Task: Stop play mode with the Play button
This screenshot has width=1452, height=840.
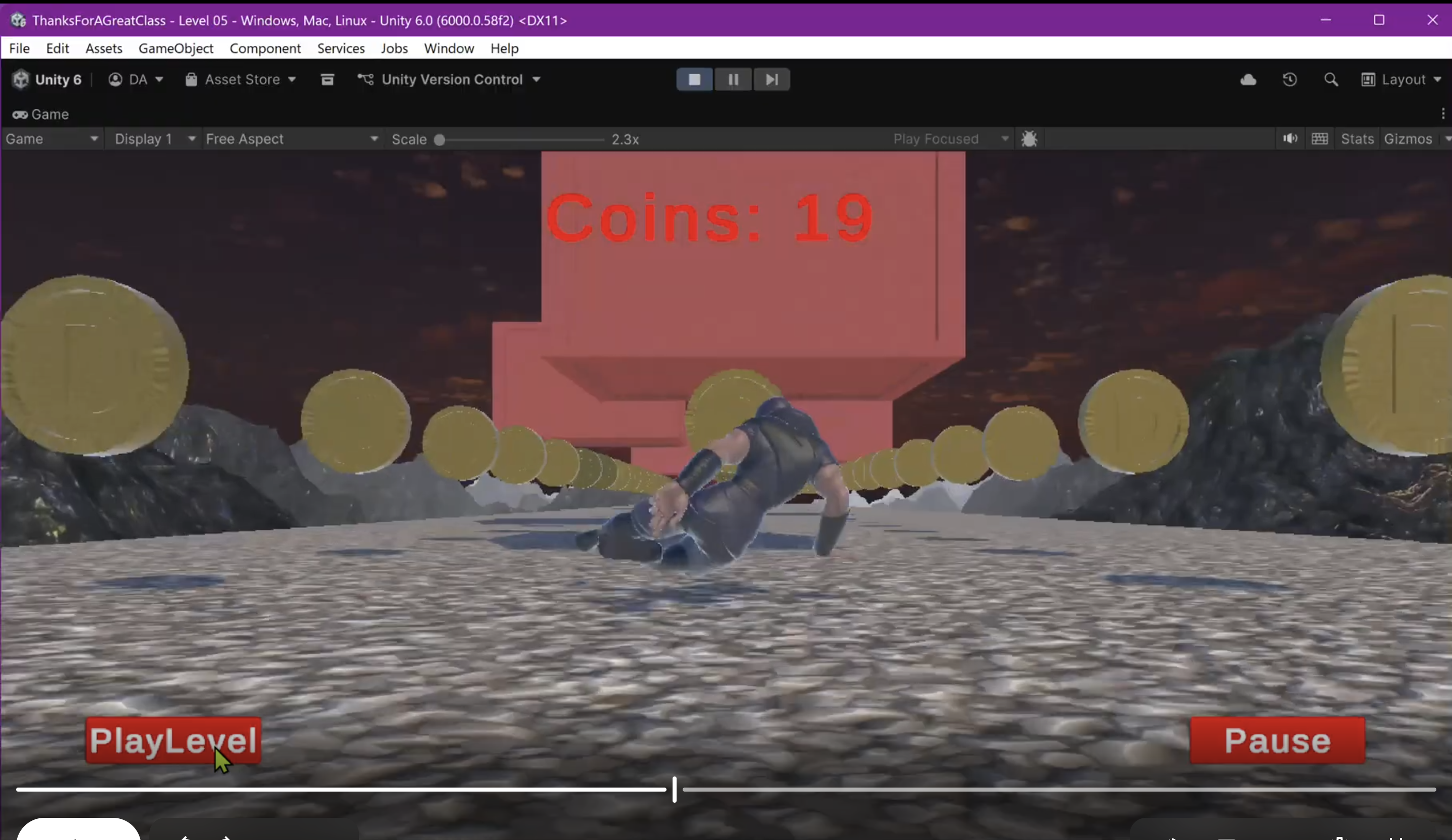Action: [x=694, y=80]
